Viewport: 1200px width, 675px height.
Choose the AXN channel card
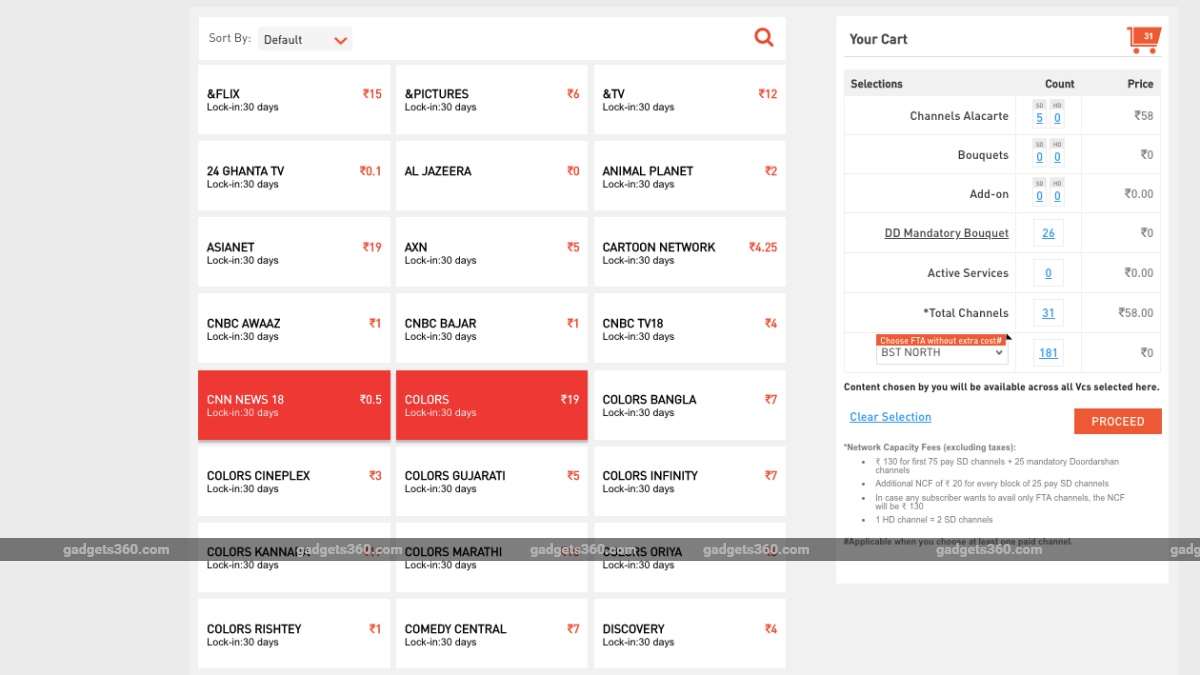tap(492, 252)
